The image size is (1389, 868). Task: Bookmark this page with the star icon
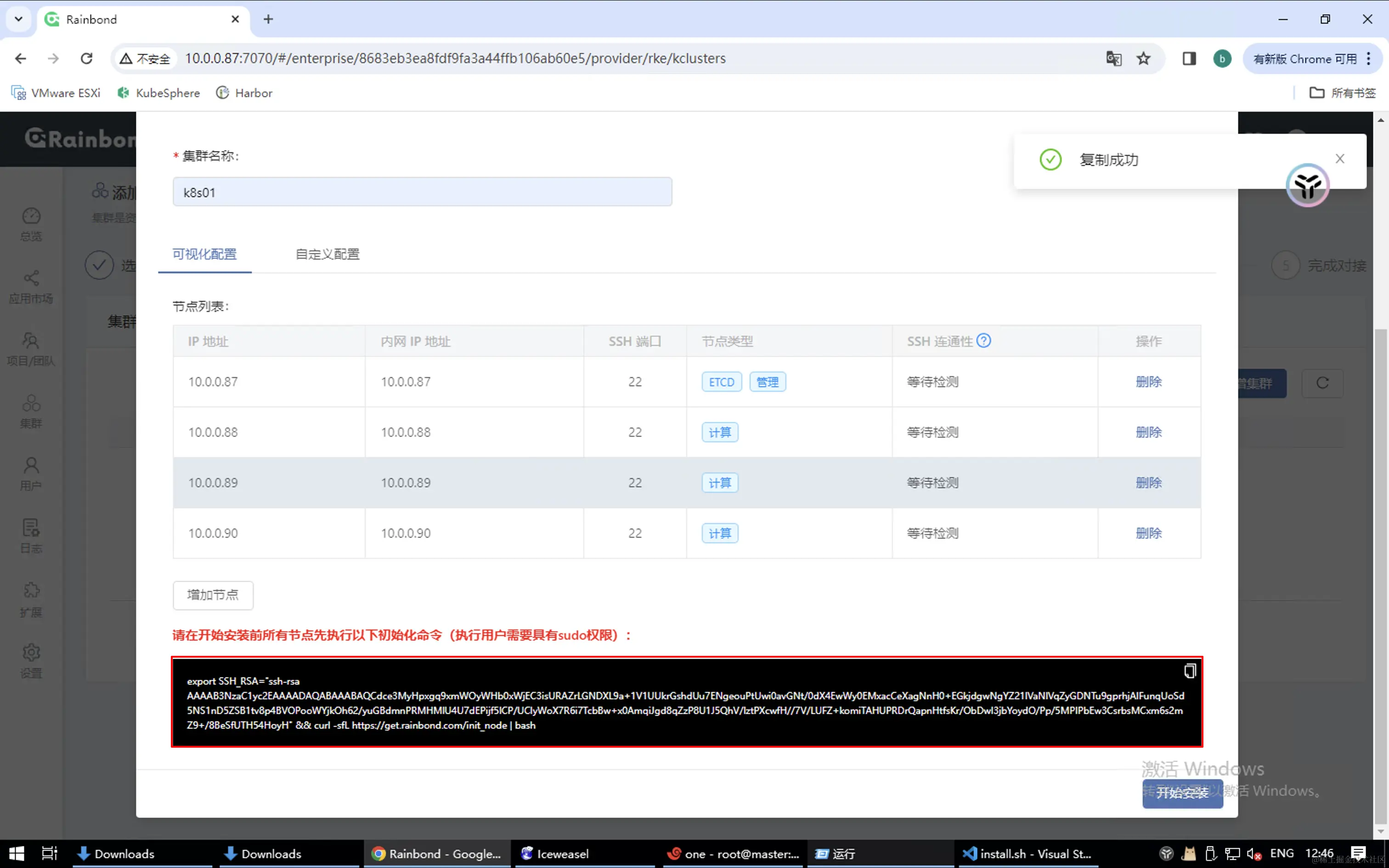pos(1143,59)
